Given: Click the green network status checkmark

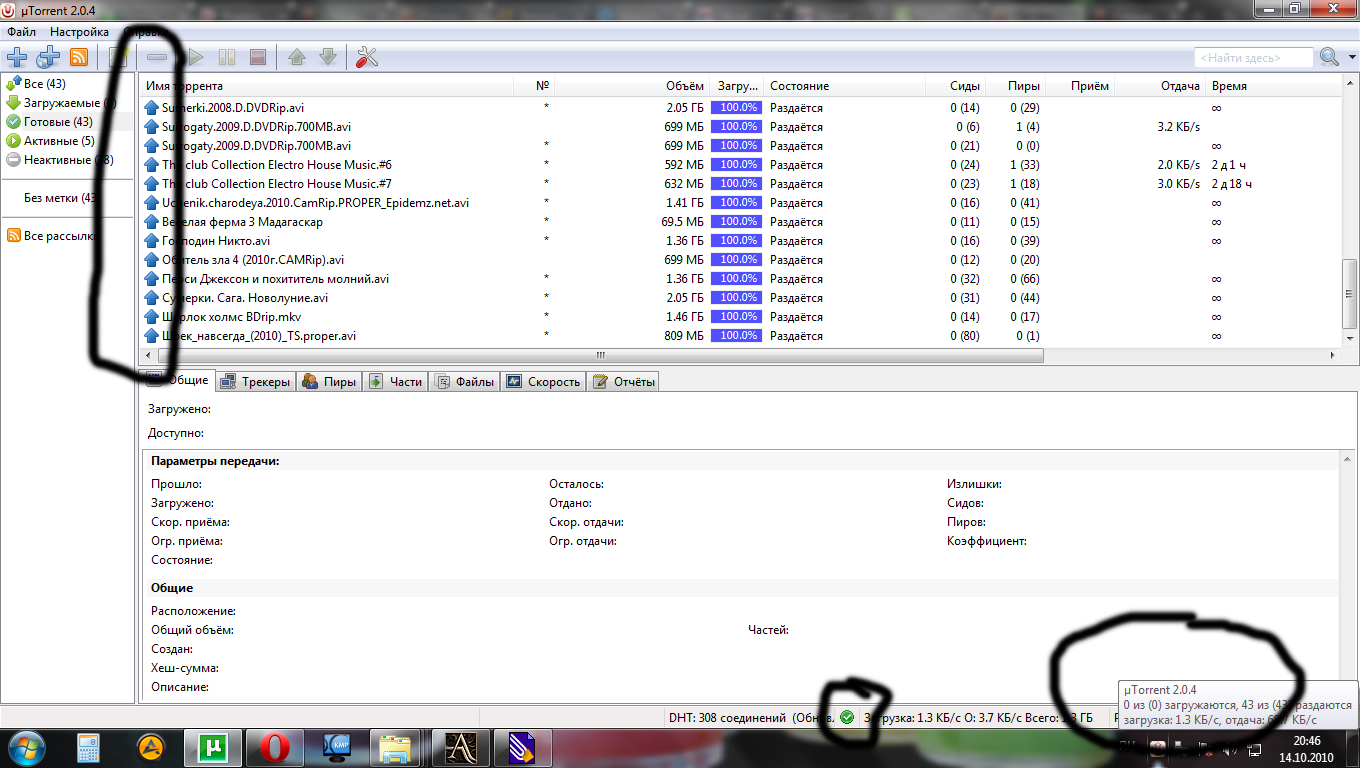Looking at the screenshot, I should 847,717.
